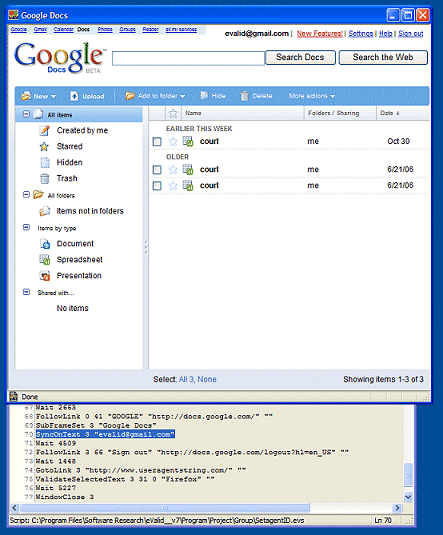Open the More actions dropdown
443x535 pixels.
tap(312, 96)
